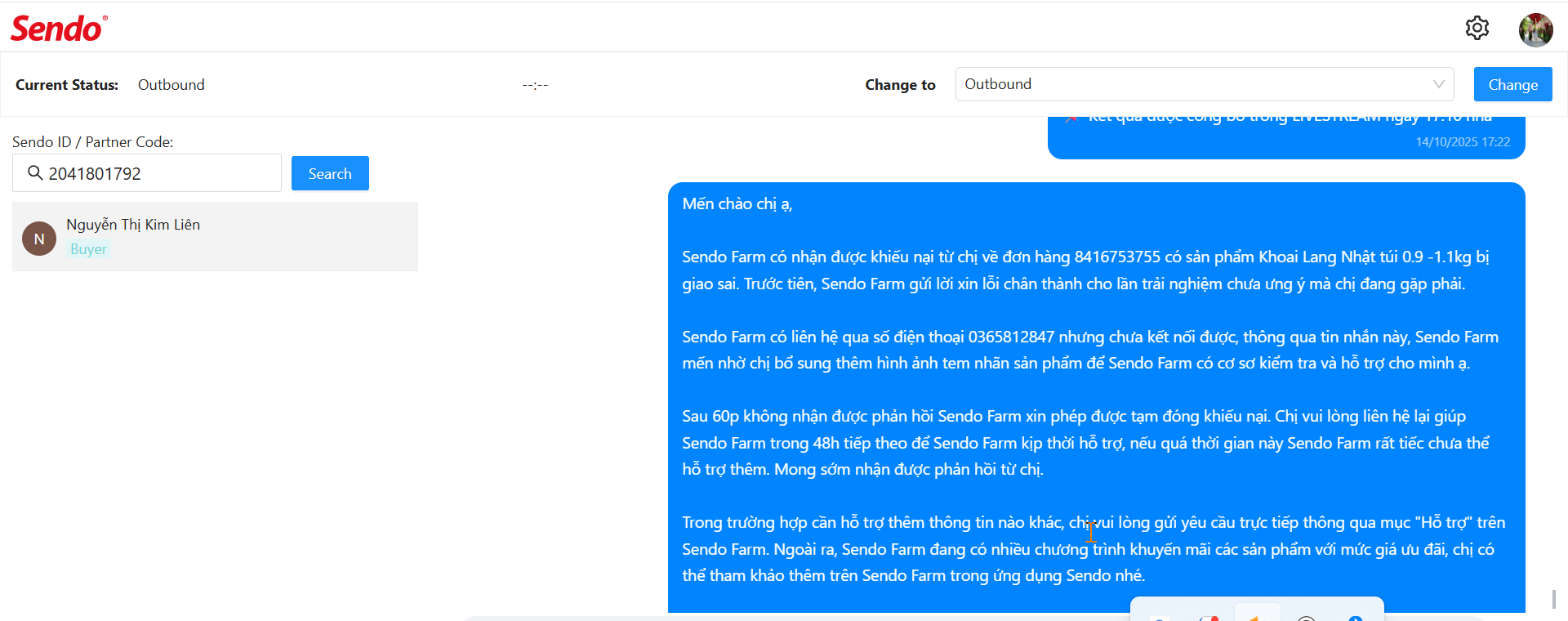Select the Nguyễn Thị Kim Liên conversation
Viewport: 1568px width, 621px height.
(x=215, y=237)
